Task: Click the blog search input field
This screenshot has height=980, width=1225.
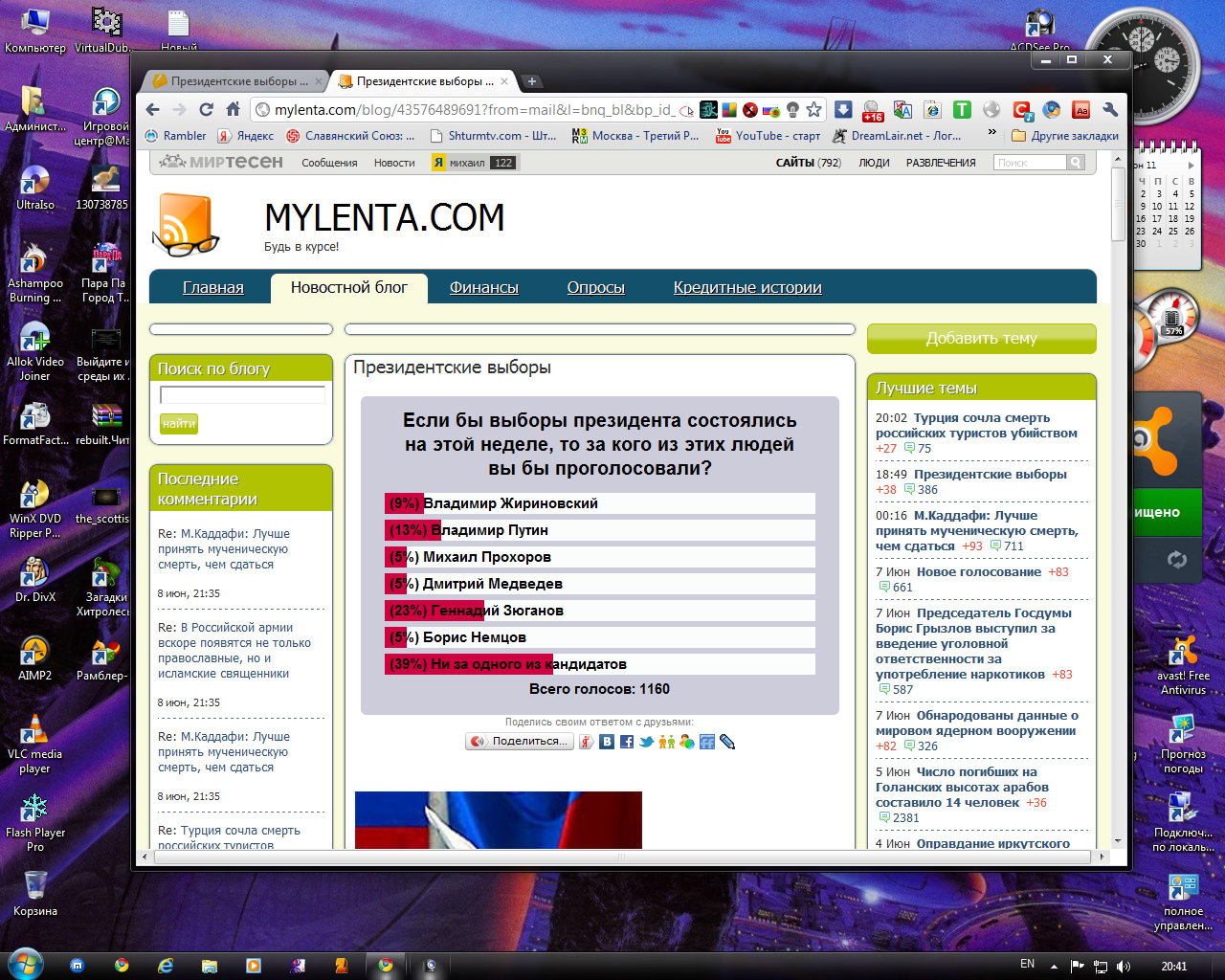Action: pos(242,395)
